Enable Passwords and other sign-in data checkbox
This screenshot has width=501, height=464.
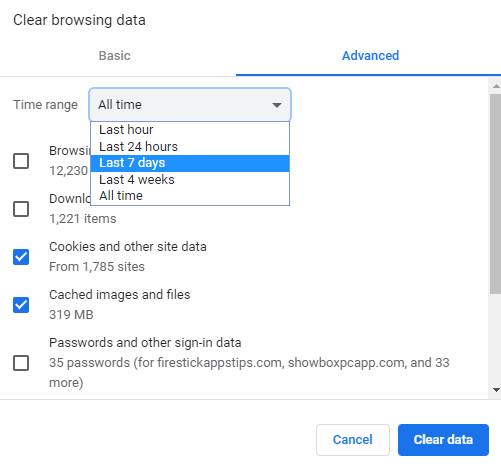[x=21, y=363]
